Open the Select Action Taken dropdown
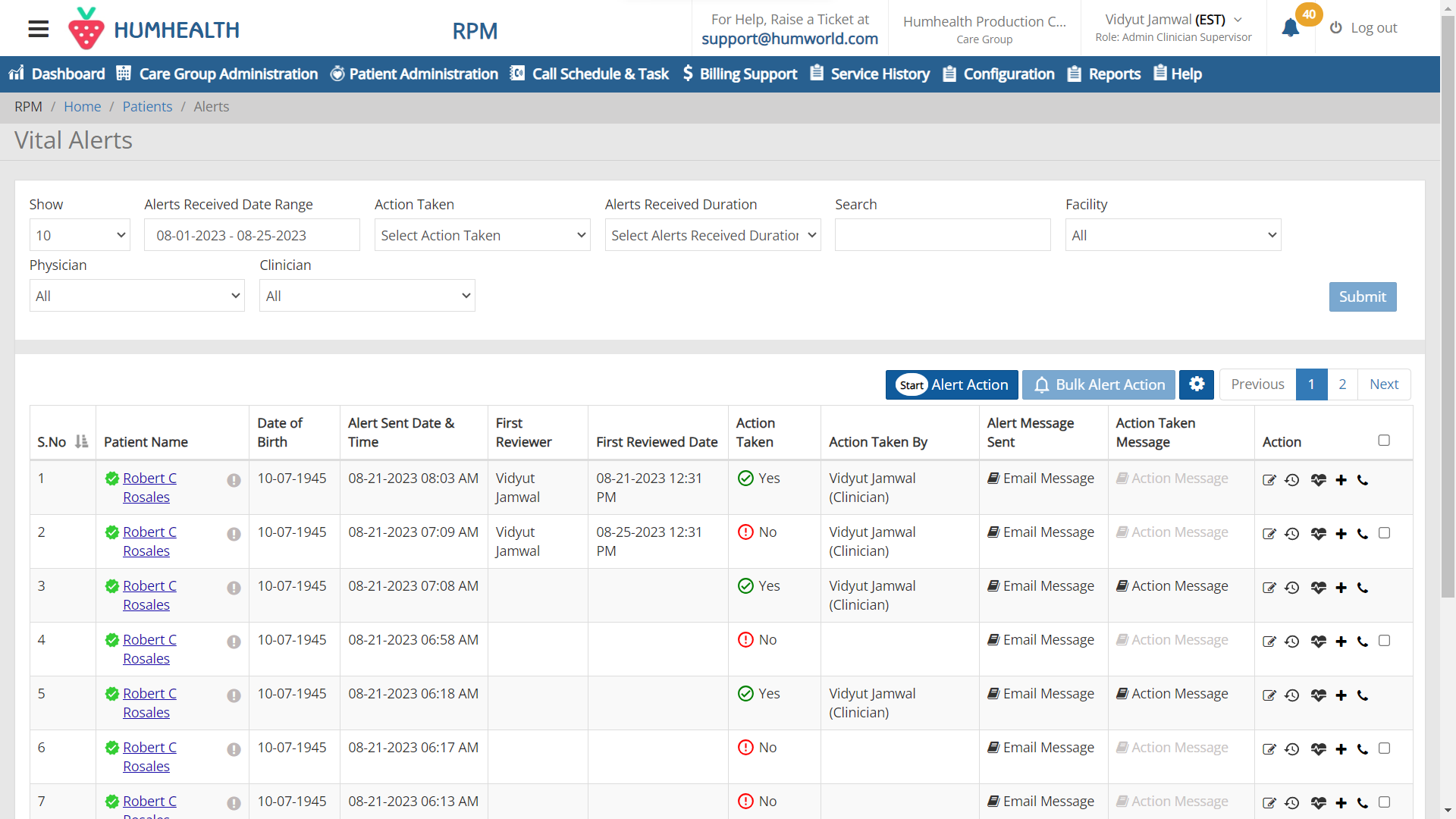The height and width of the screenshot is (819, 1456). pyautogui.click(x=482, y=235)
